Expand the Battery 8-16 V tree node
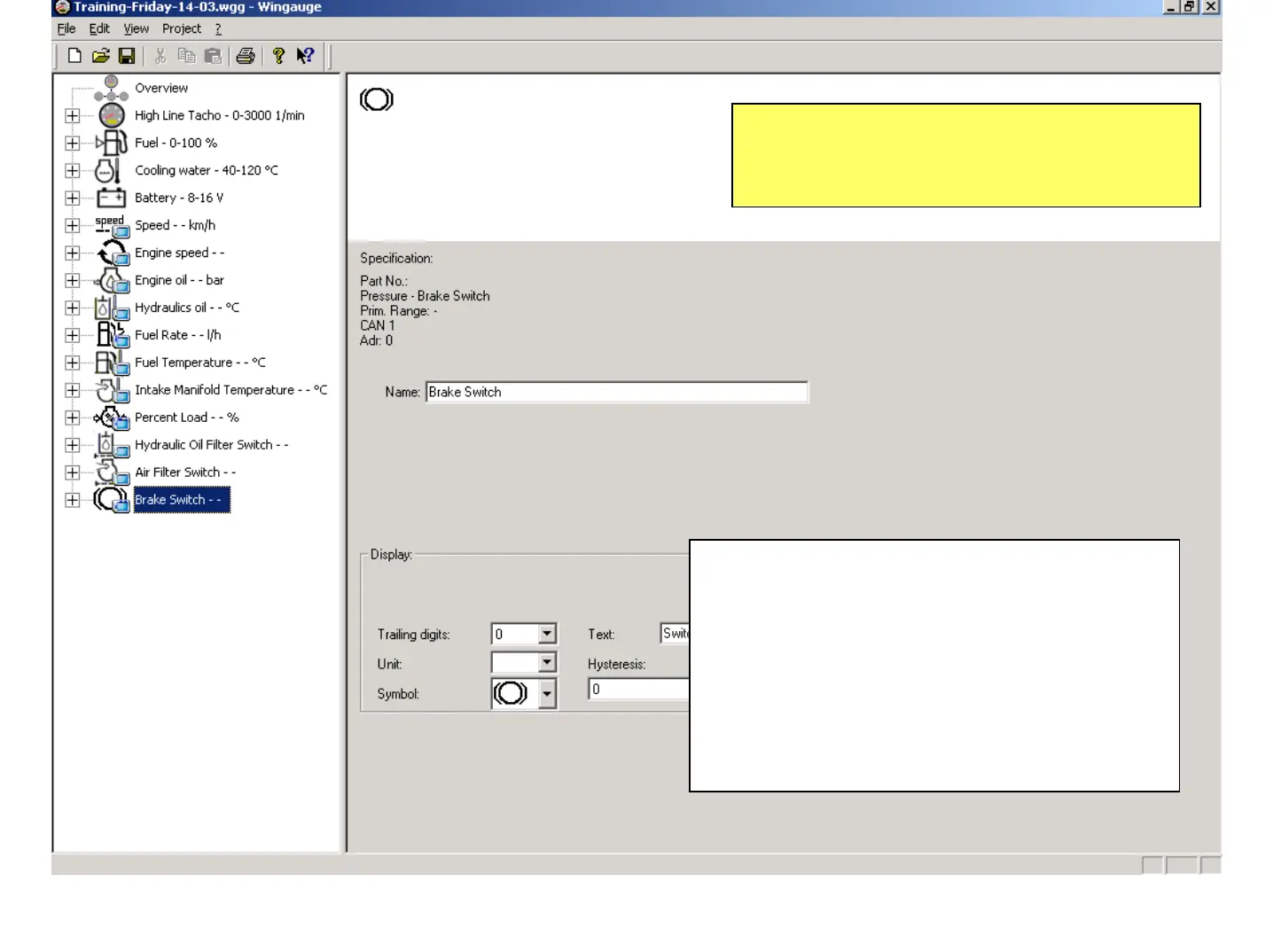The image size is (1273, 952). [73, 198]
